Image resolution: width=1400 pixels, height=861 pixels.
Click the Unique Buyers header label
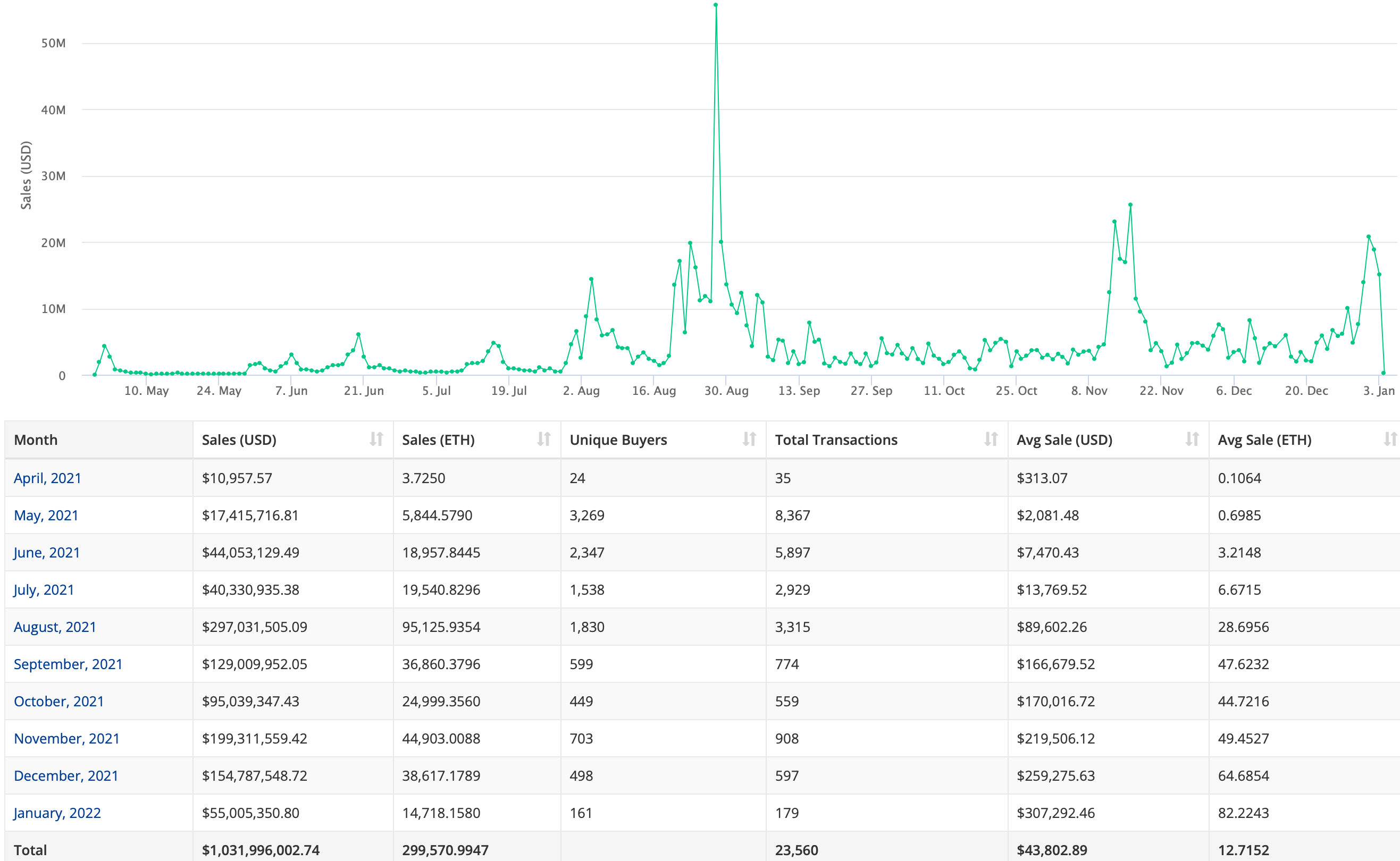(x=618, y=440)
